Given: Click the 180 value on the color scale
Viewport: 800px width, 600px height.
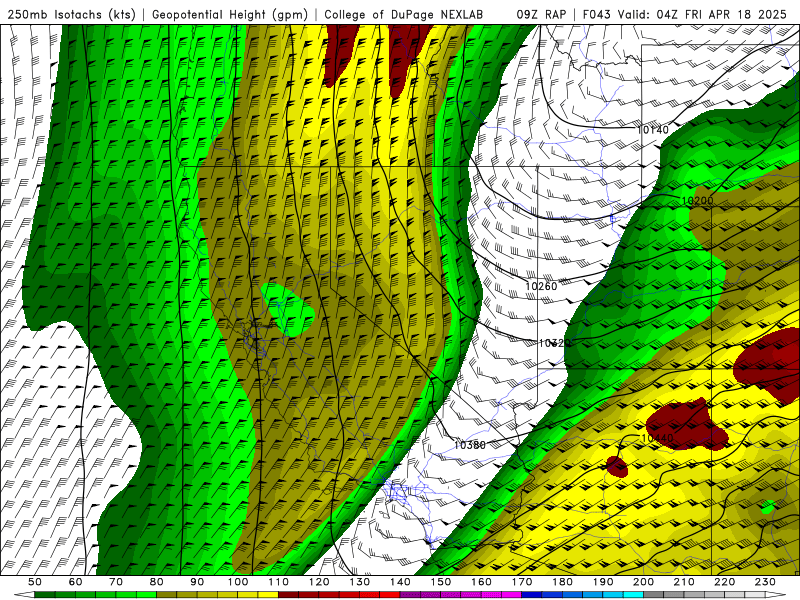Looking at the screenshot, I should pos(562,582).
